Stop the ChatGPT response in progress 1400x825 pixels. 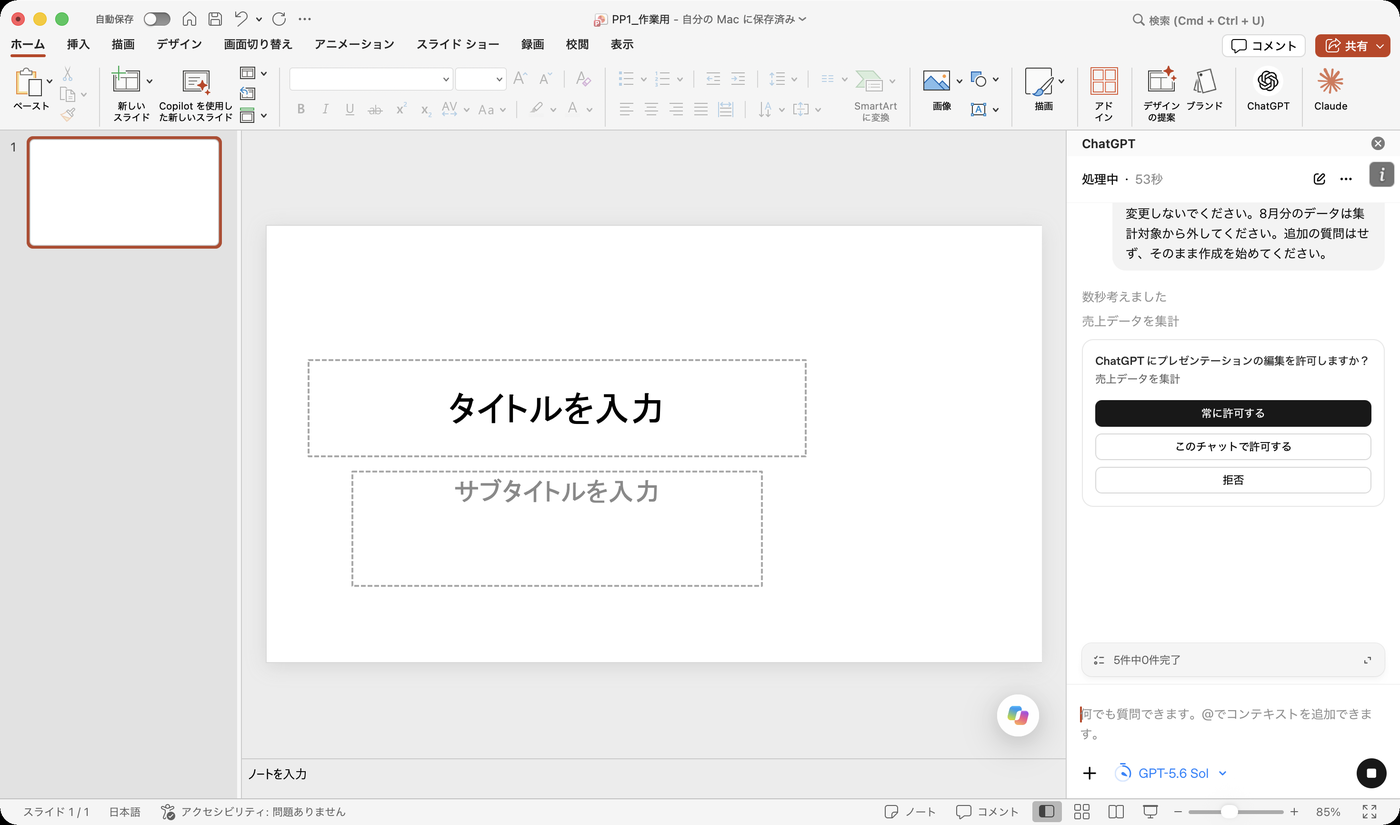point(1371,773)
